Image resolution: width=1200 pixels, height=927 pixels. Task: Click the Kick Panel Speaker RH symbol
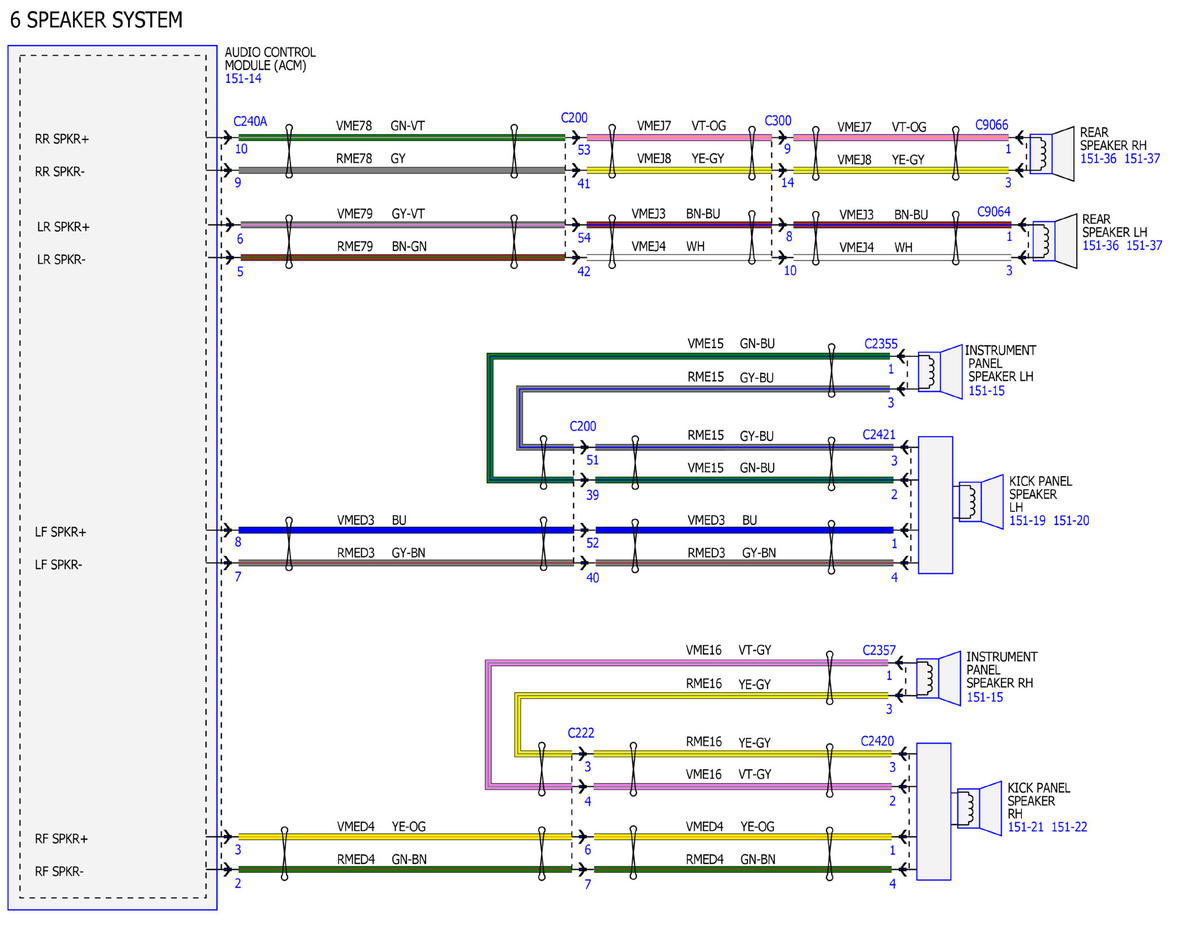[979, 807]
